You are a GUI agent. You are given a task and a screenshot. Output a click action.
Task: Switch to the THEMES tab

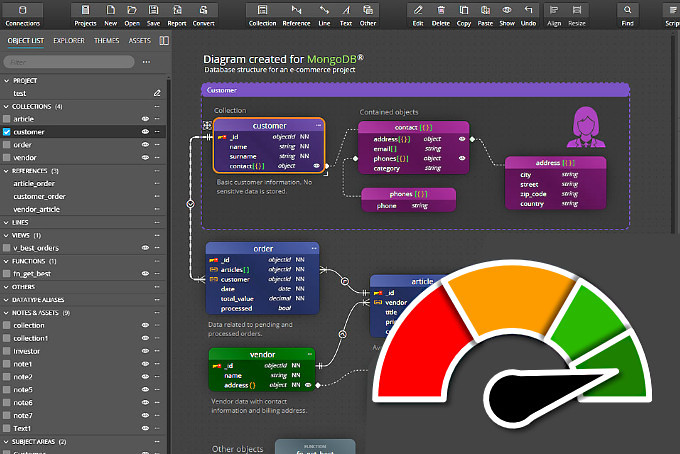[107, 41]
